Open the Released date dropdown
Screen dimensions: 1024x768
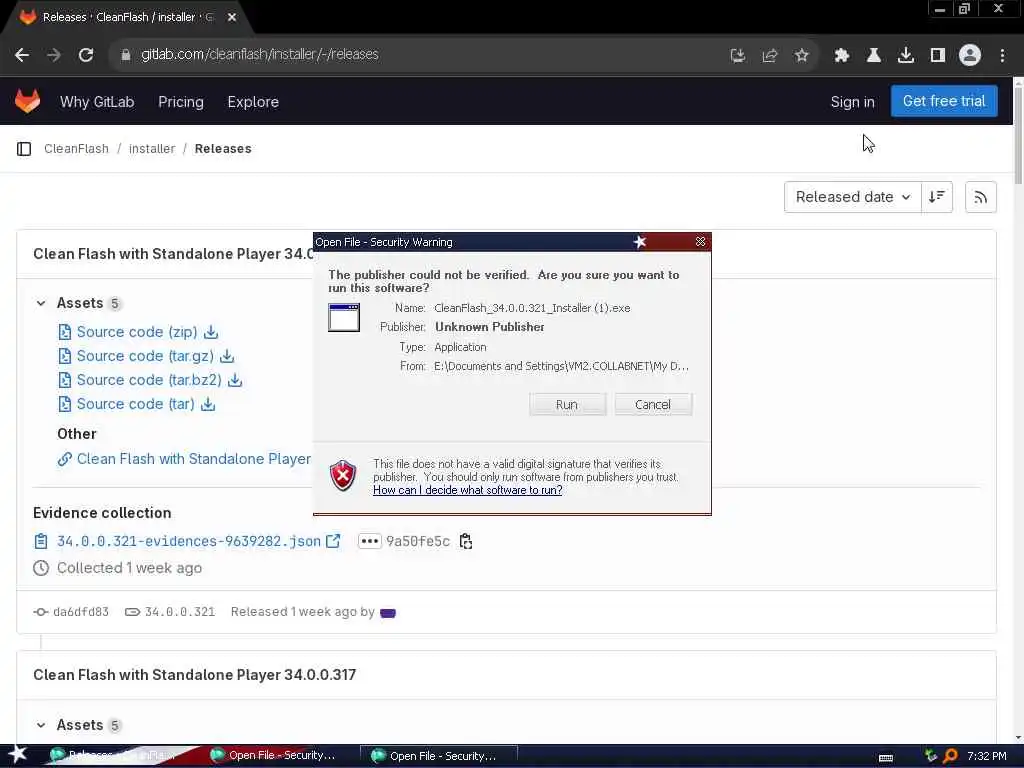pos(852,197)
